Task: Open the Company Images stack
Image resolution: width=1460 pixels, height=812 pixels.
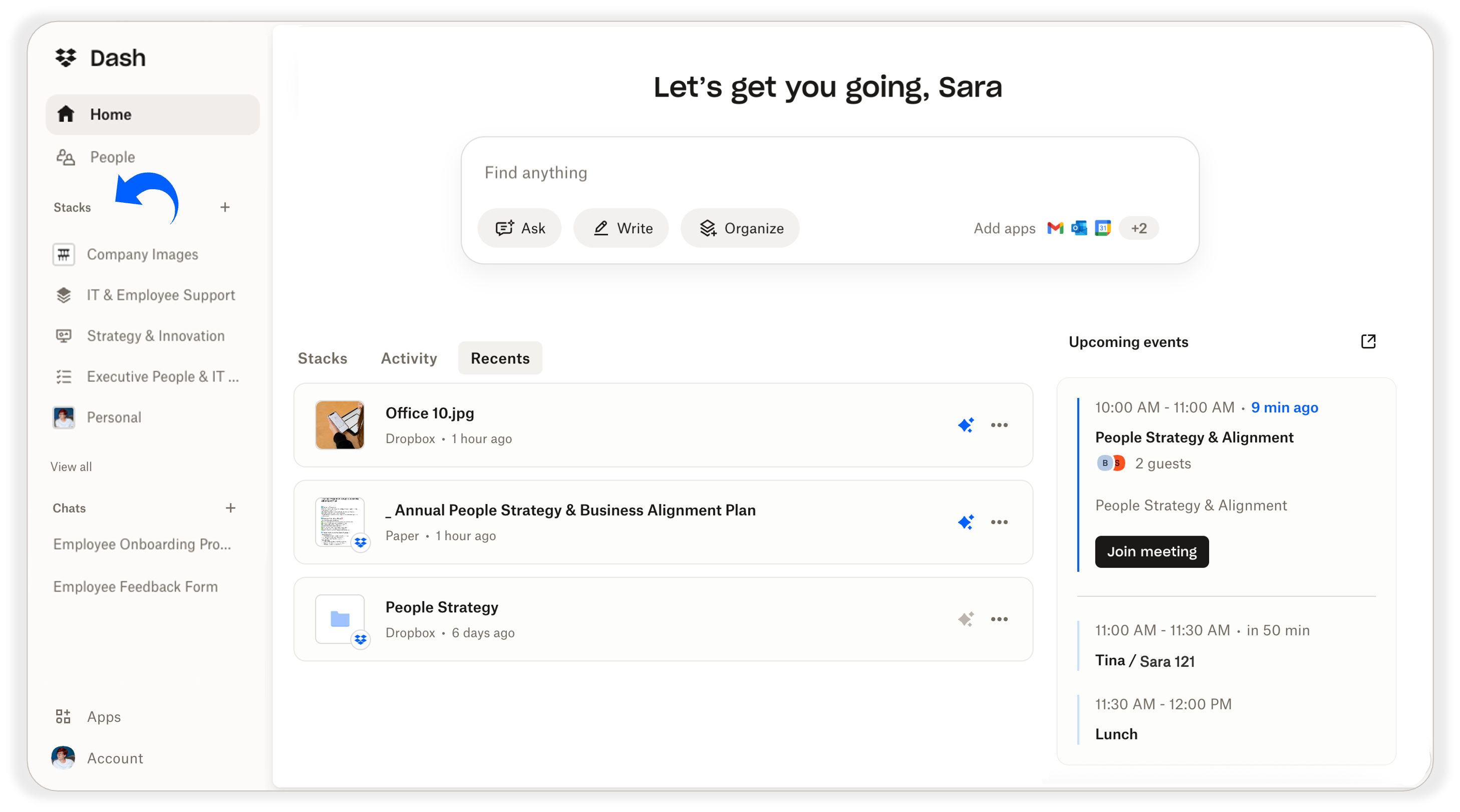Action: [142, 254]
